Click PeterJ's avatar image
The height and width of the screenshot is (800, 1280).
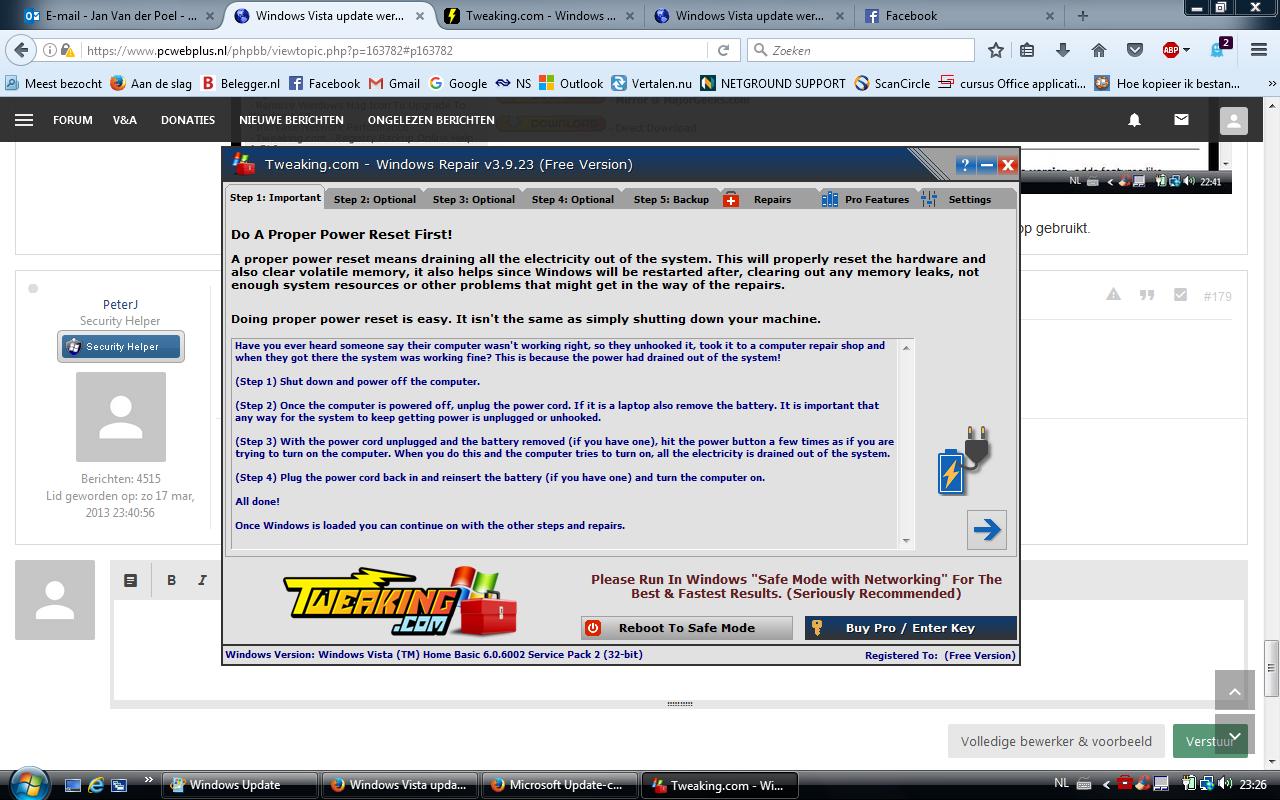121,417
